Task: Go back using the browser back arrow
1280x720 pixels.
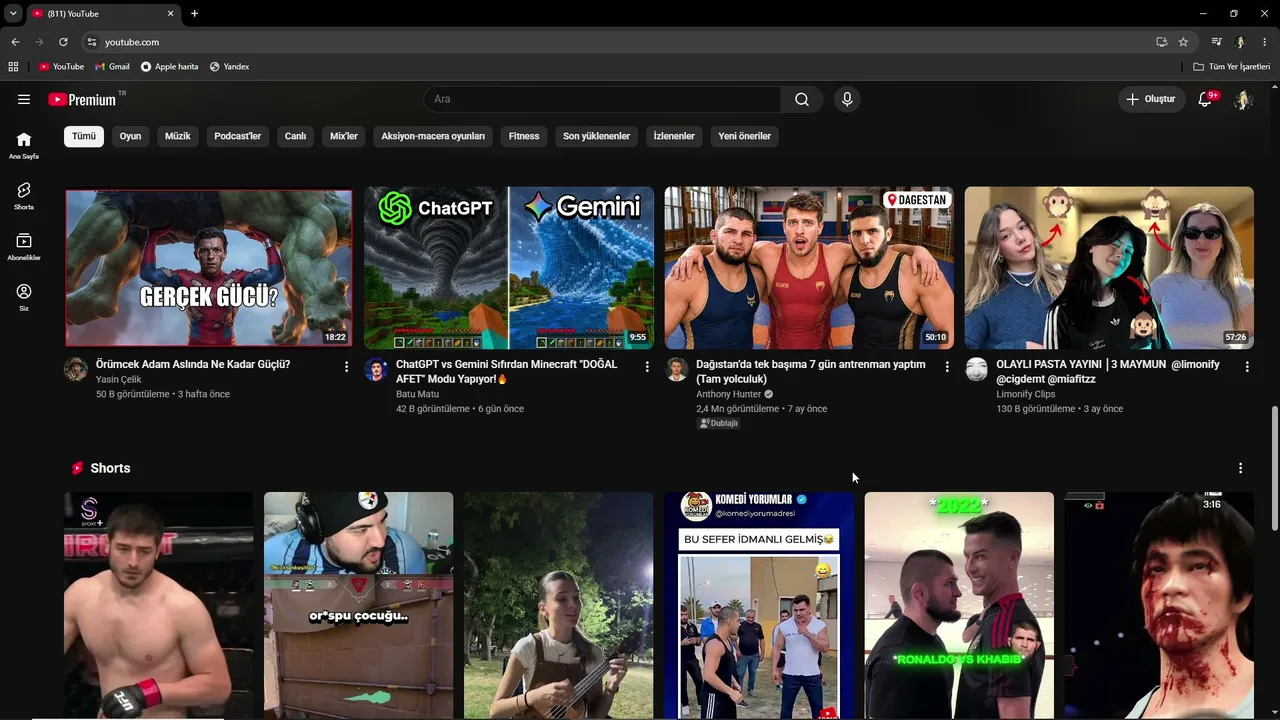Action: coord(15,42)
